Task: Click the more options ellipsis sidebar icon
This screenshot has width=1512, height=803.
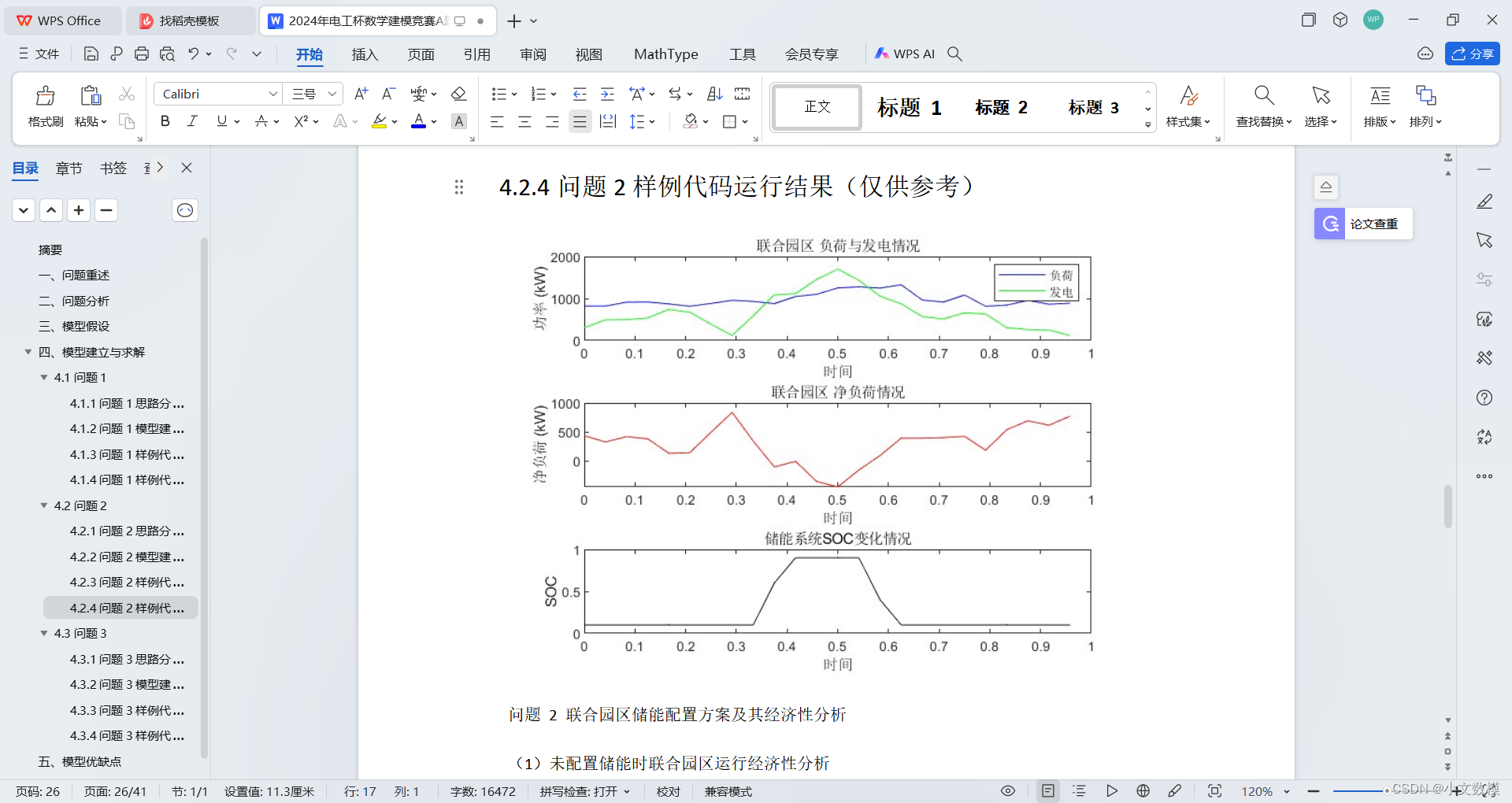Action: (x=1484, y=476)
